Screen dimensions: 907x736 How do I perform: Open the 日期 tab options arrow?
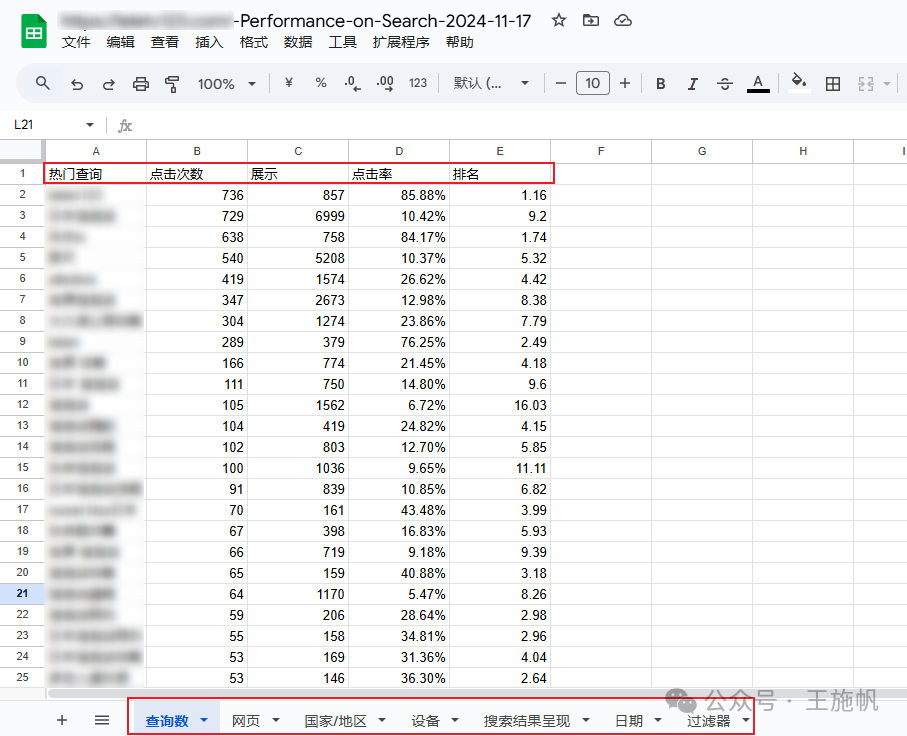tap(658, 720)
